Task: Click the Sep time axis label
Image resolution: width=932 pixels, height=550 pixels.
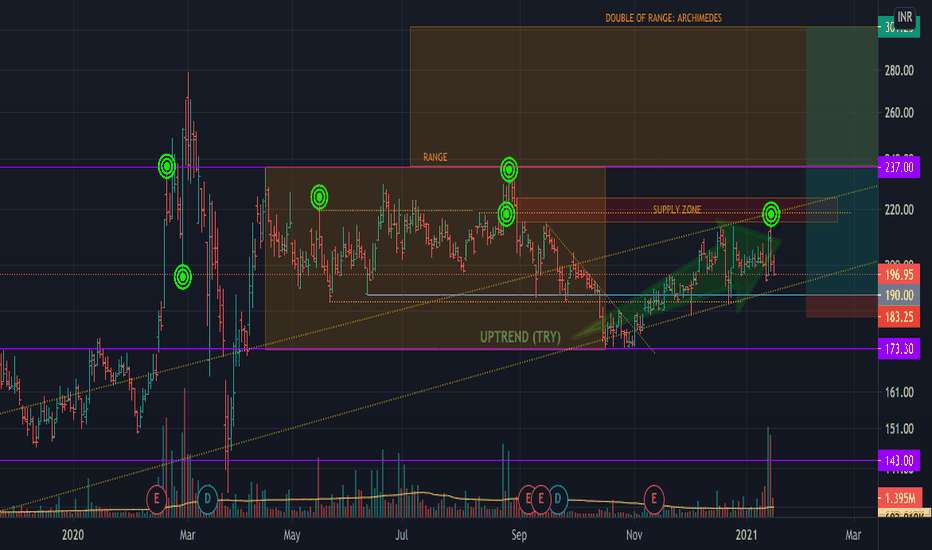Action: pos(519,535)
